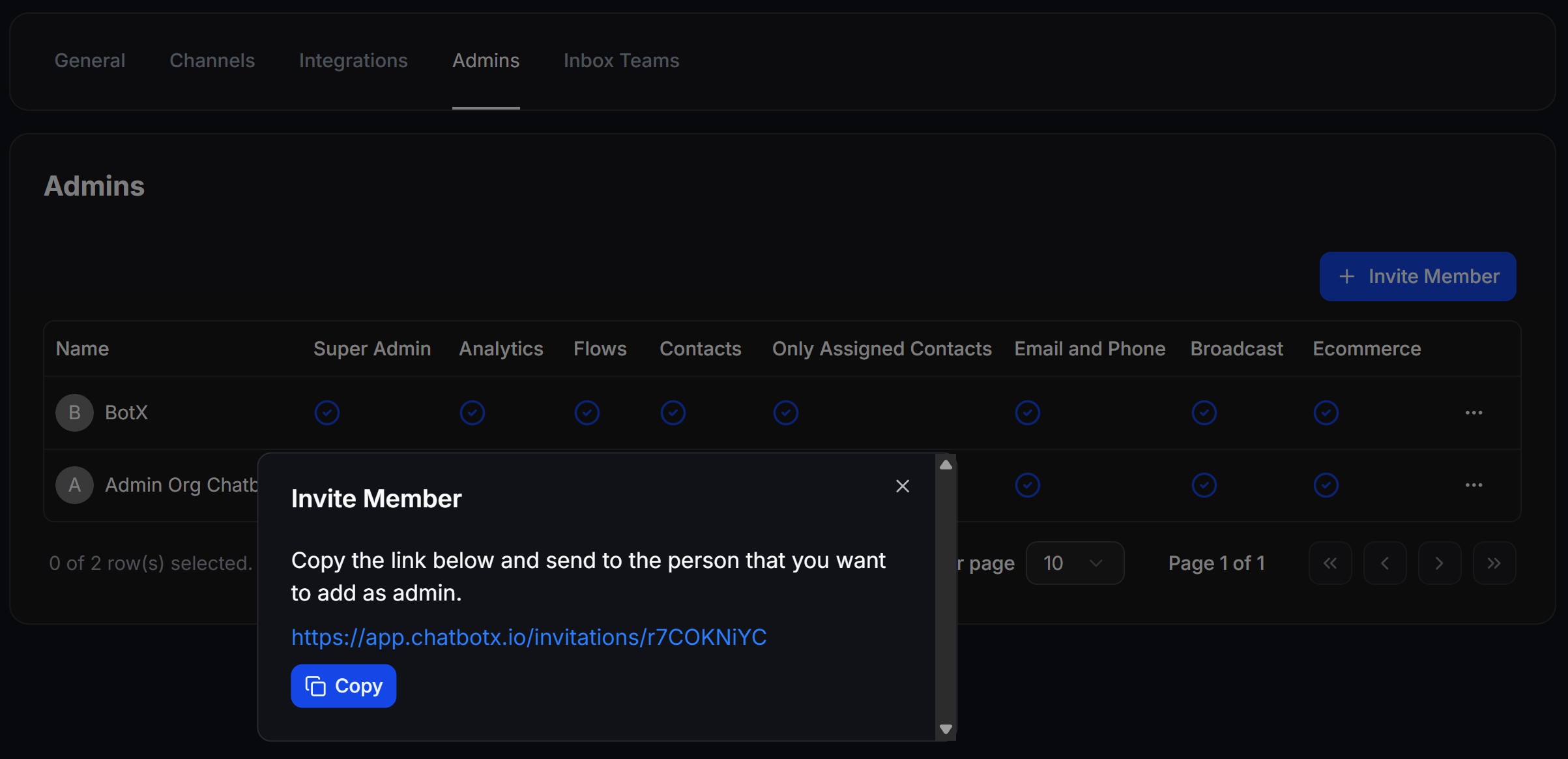Go to the Integrations tab

[x=353, y=61]
